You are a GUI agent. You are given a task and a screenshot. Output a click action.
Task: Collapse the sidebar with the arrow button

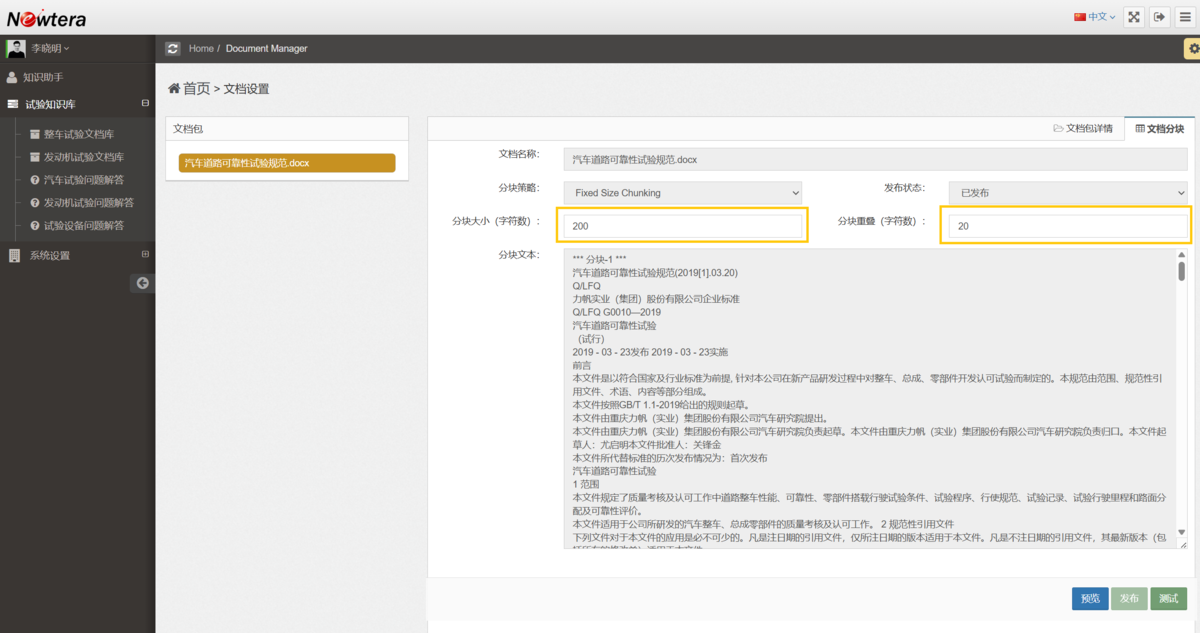pyautogui.click(x=142, y=283)
